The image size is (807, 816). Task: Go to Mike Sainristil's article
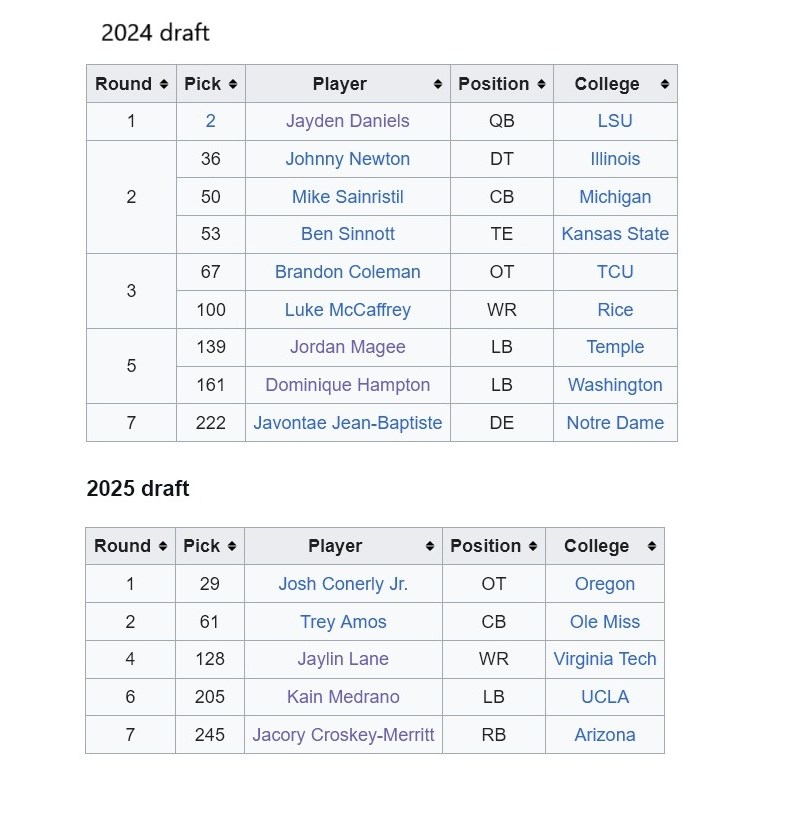pyautogui.click(x=348, y=197)
